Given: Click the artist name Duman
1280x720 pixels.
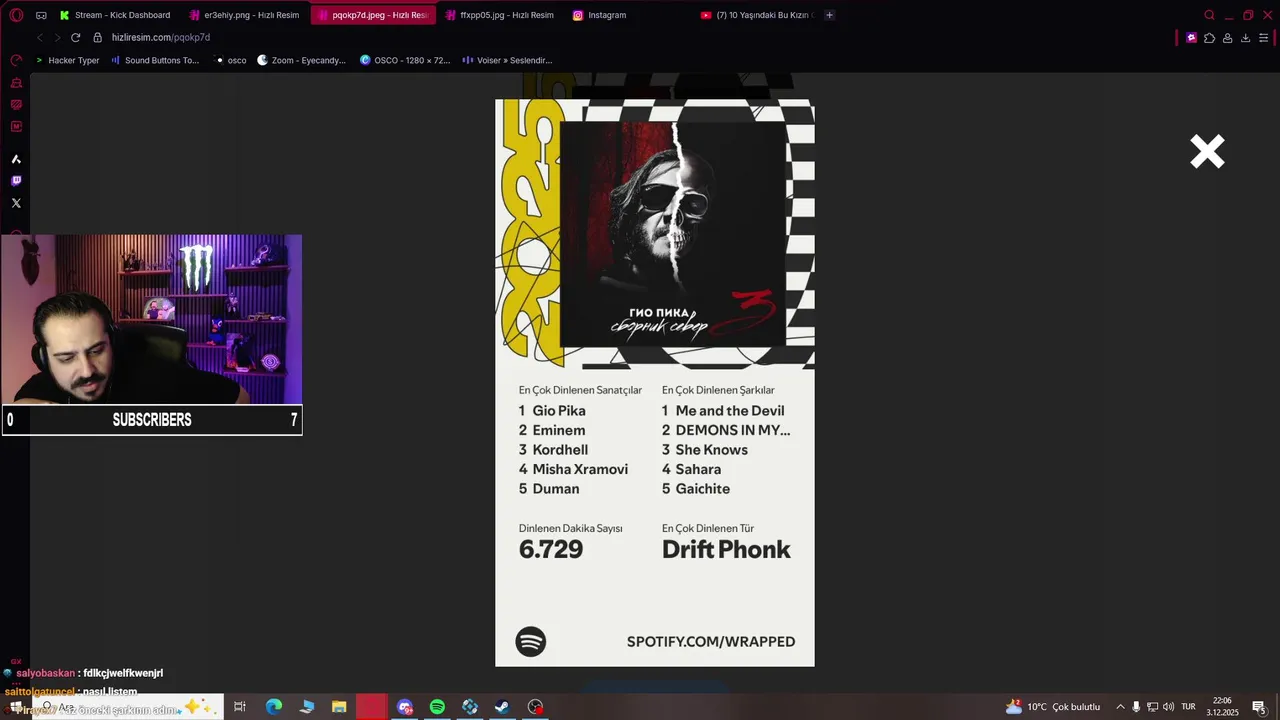Looking at the screenshot, I should [x=556, y=489].
